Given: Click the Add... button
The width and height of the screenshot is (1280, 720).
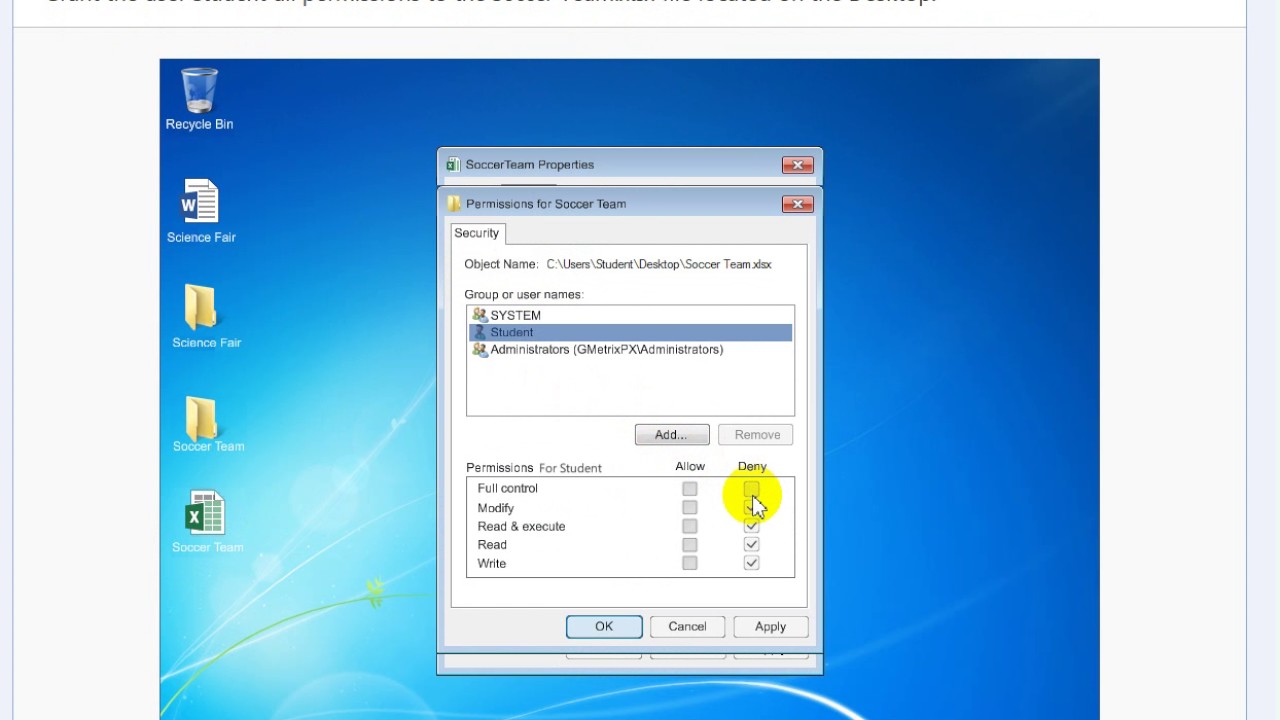Looking at the screenshot, I should pyautogui.click(x=672, y=435).
